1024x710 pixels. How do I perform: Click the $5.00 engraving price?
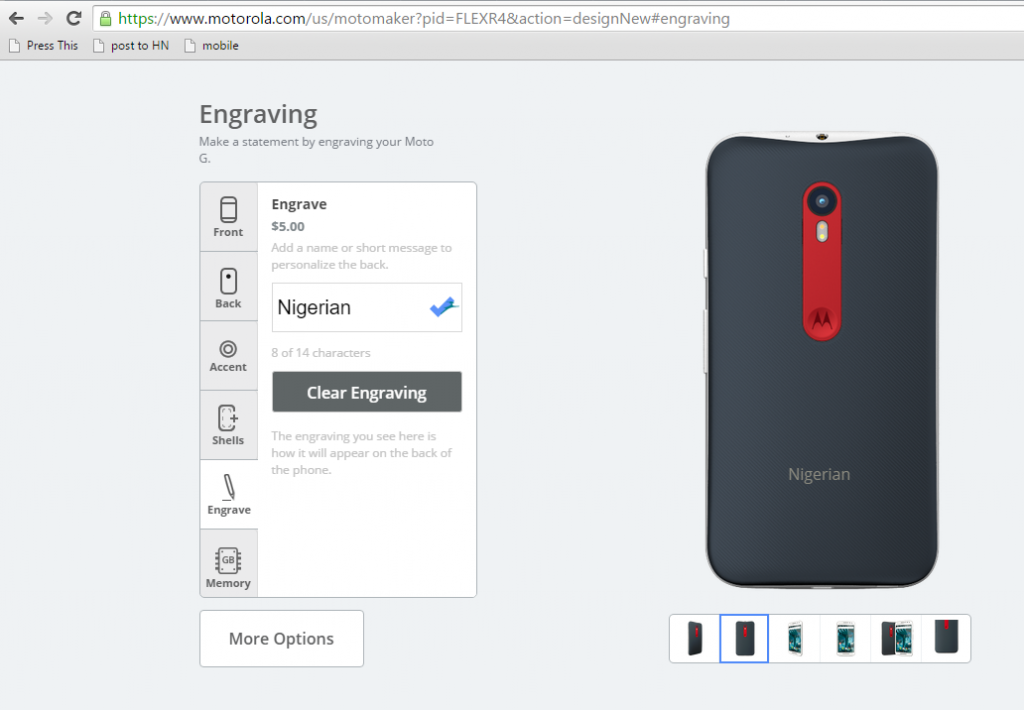coord(288,227)
